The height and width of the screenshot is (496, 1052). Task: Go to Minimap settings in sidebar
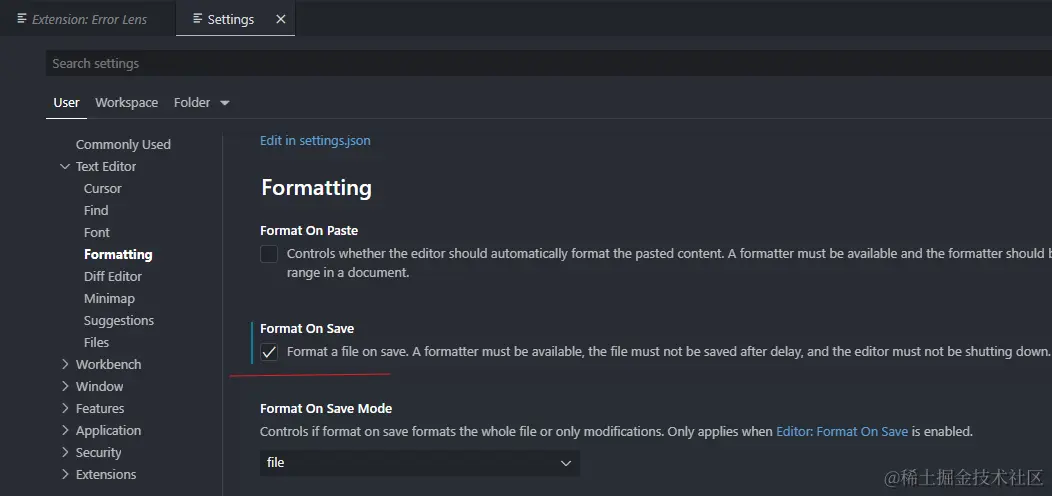point(109,298)
